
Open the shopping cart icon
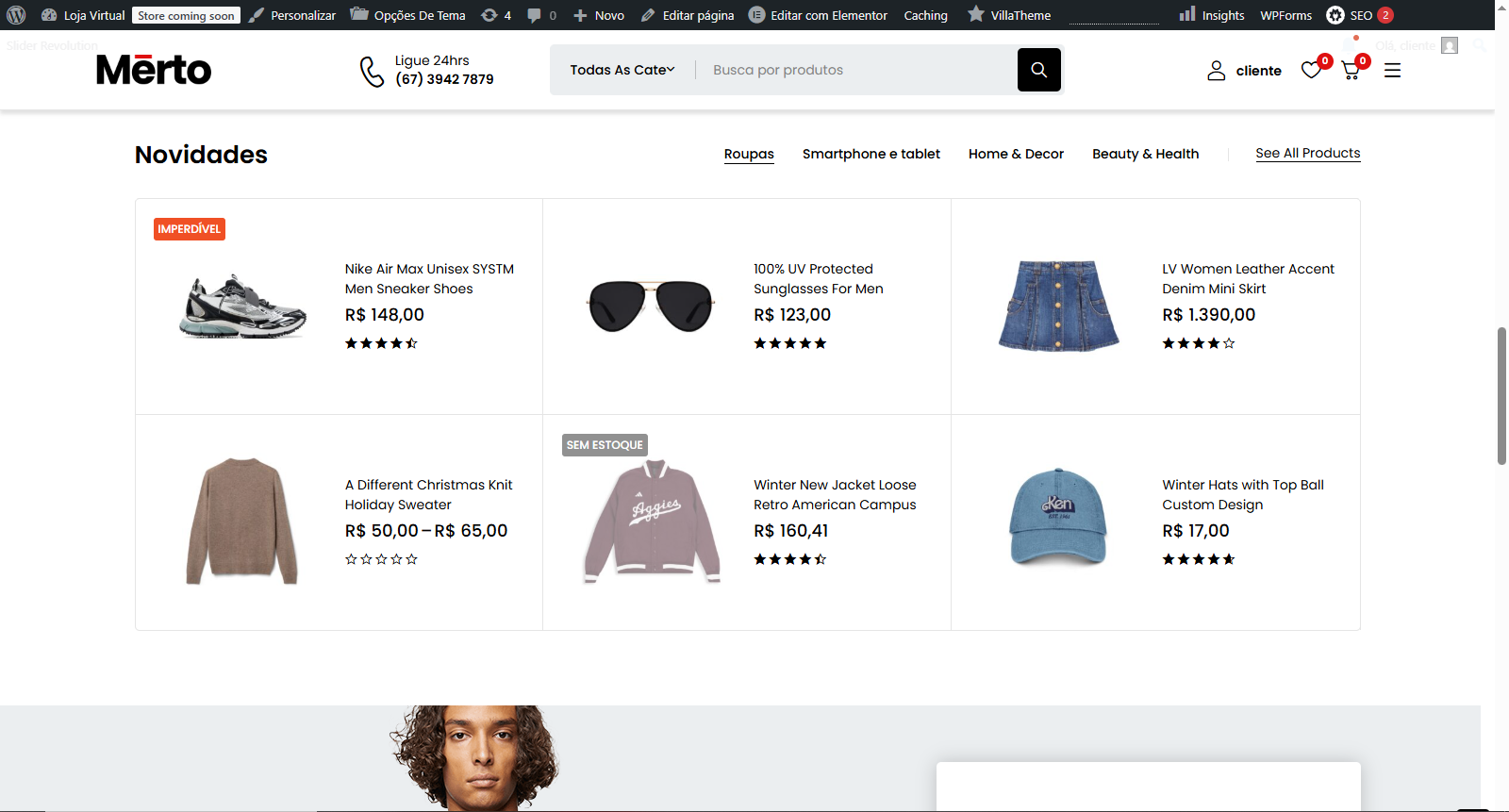pyautogui.click(x=1351, y=70)
